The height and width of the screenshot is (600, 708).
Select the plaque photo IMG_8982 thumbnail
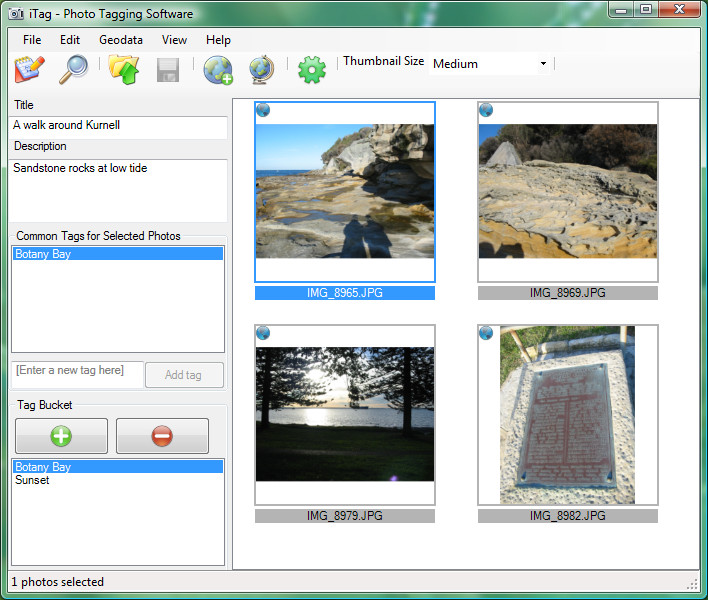click(568, 414)
